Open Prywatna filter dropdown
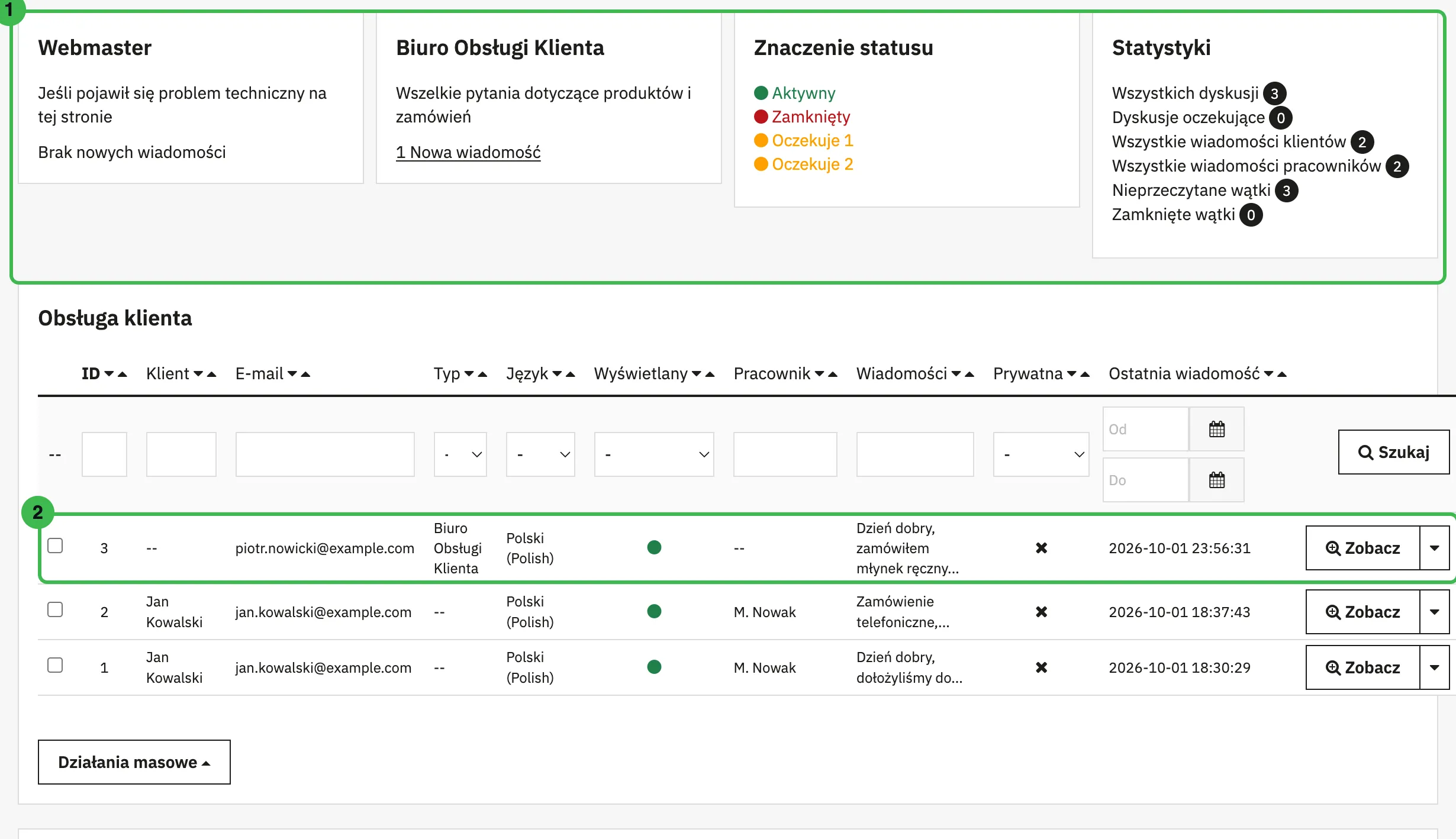The height and width of the screenshot is (839, 1456). coord(1041,454)
